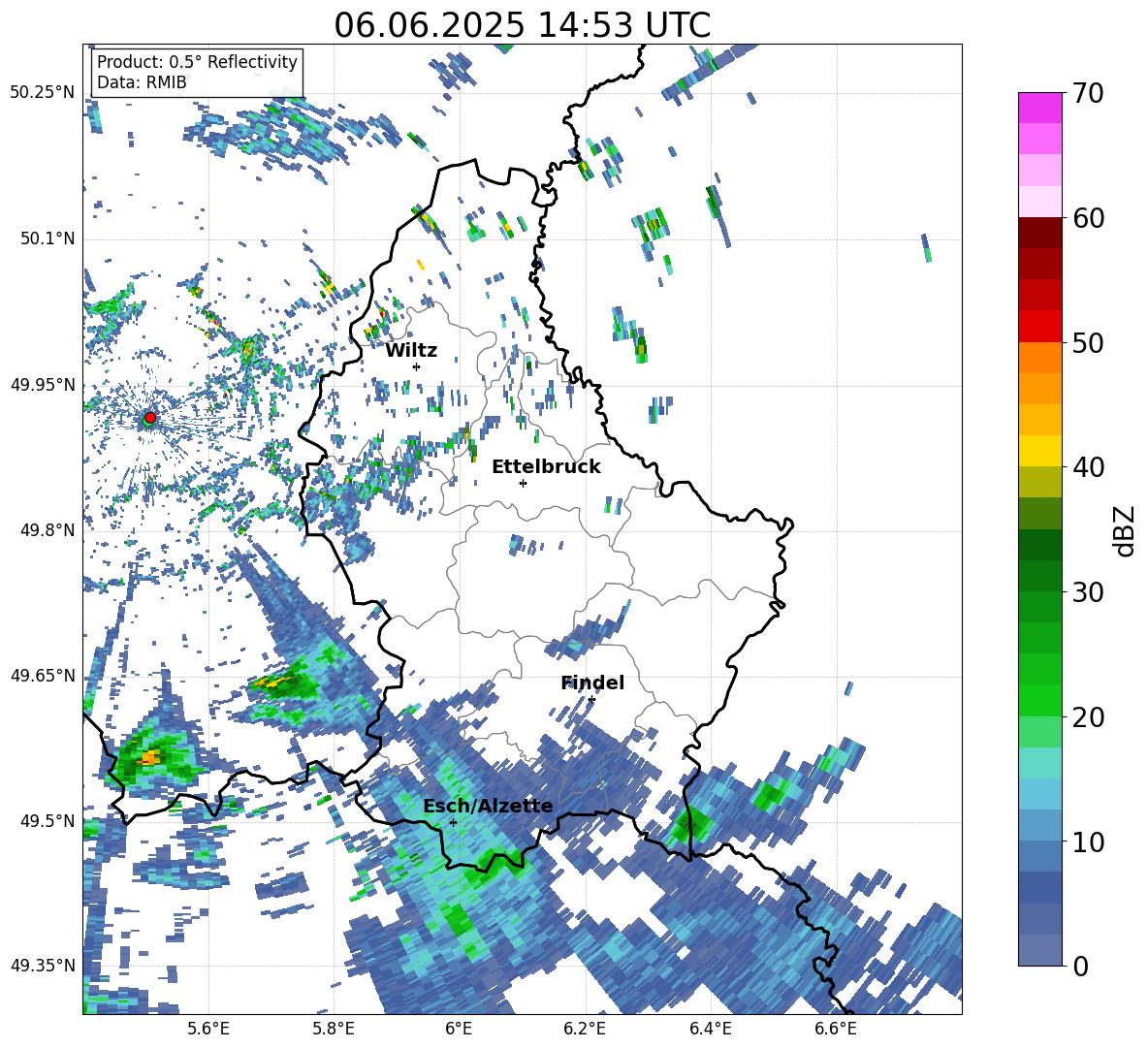Click the Data: RMIB text
The width and height of the screenshot is (1148, 1048).
[142, 82]
